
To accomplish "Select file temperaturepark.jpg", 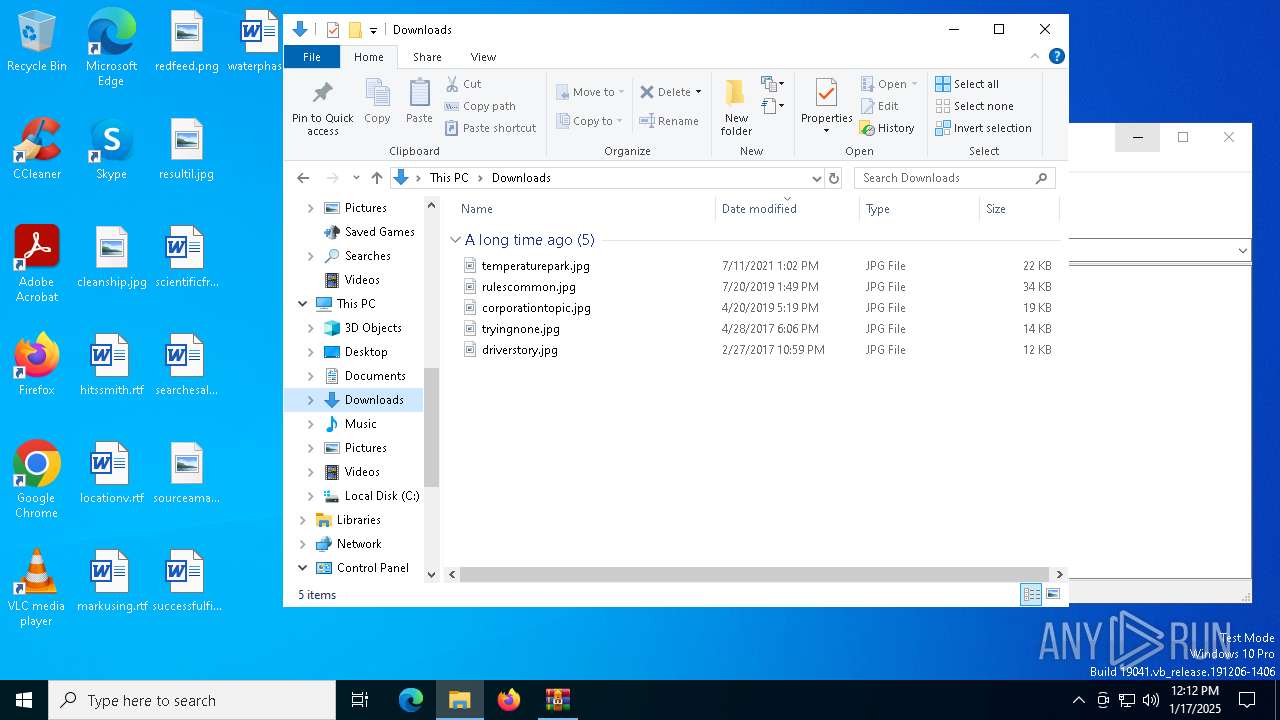I will (535, 266).
